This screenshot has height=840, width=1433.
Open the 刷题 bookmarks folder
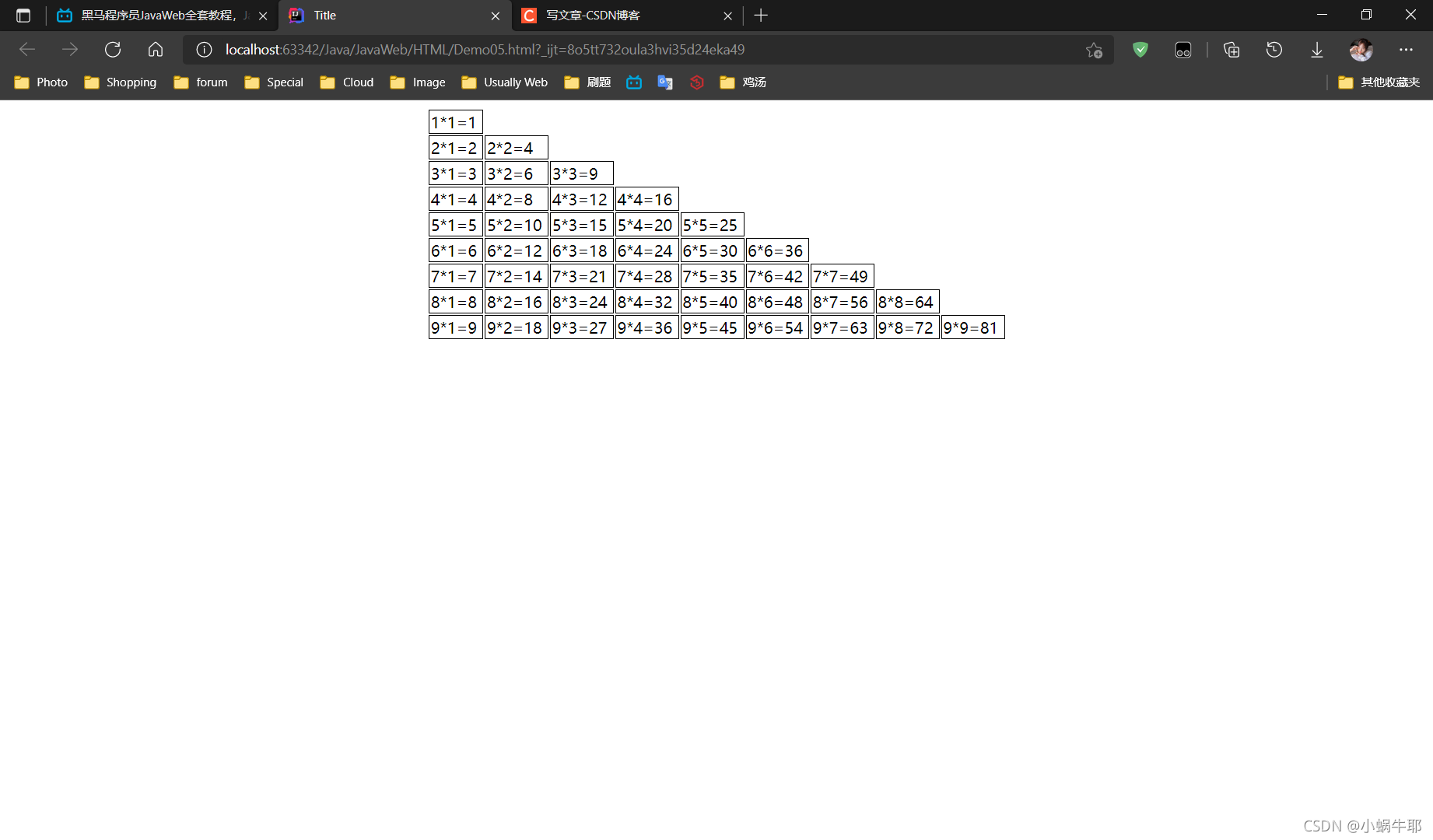click(x=588, y=82)
